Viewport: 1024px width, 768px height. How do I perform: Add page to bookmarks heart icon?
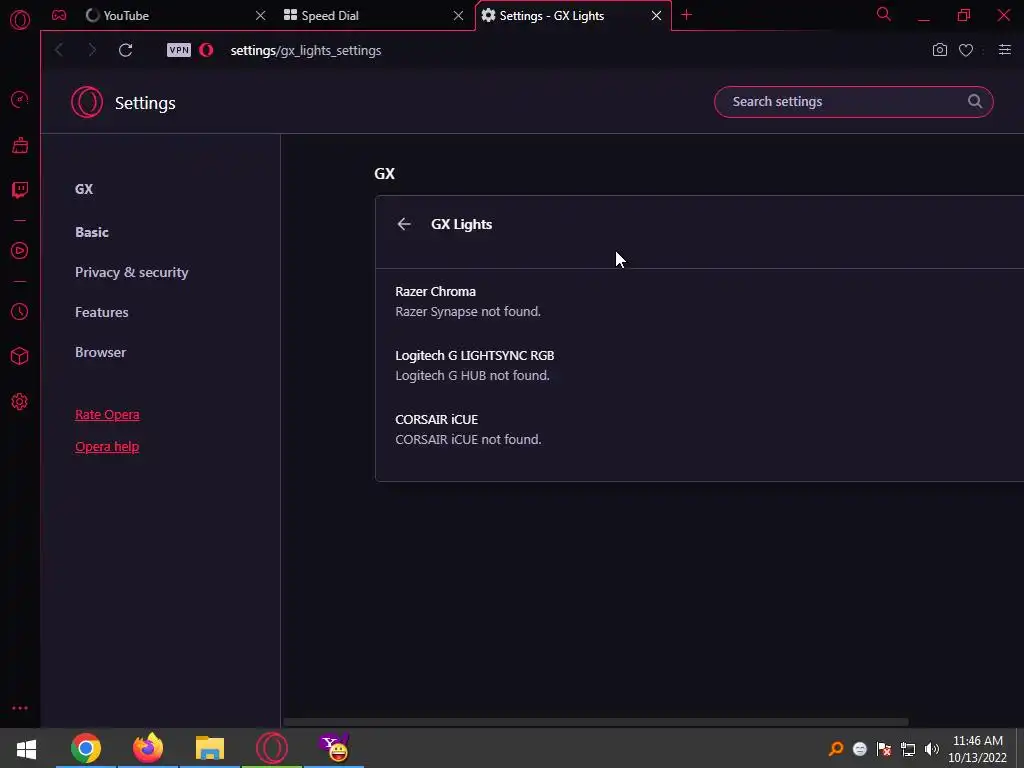(x=966, y=50)
